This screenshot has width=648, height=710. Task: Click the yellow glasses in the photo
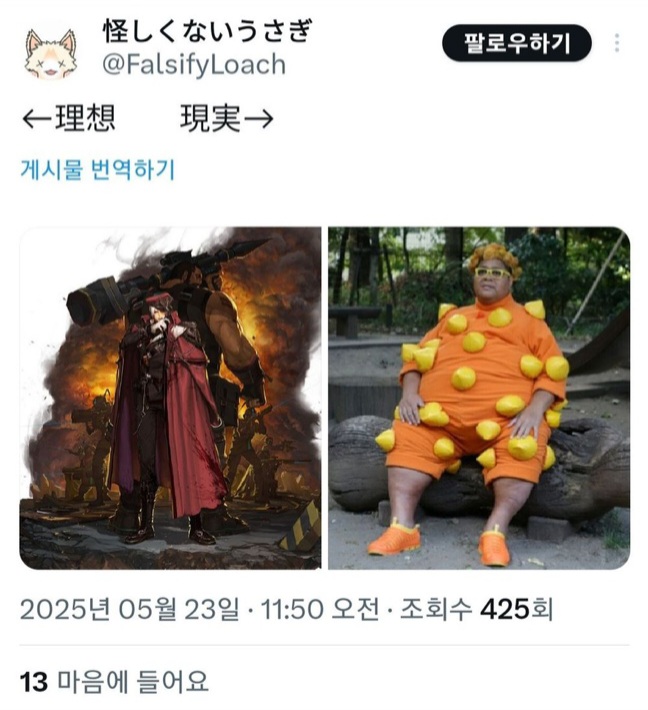pos(493,273)
